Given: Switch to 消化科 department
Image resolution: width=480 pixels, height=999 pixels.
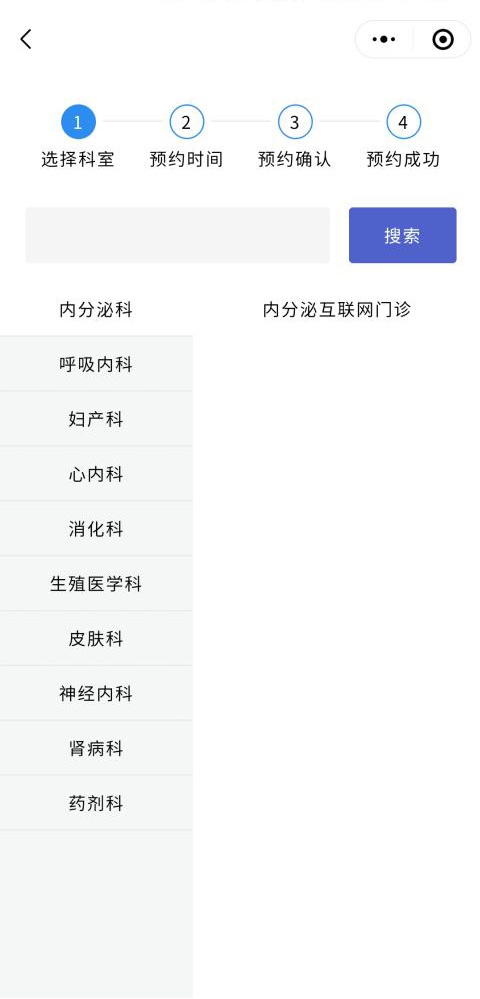Looking at the screenshot, I should pyautogui.click(x=96, y=528).
